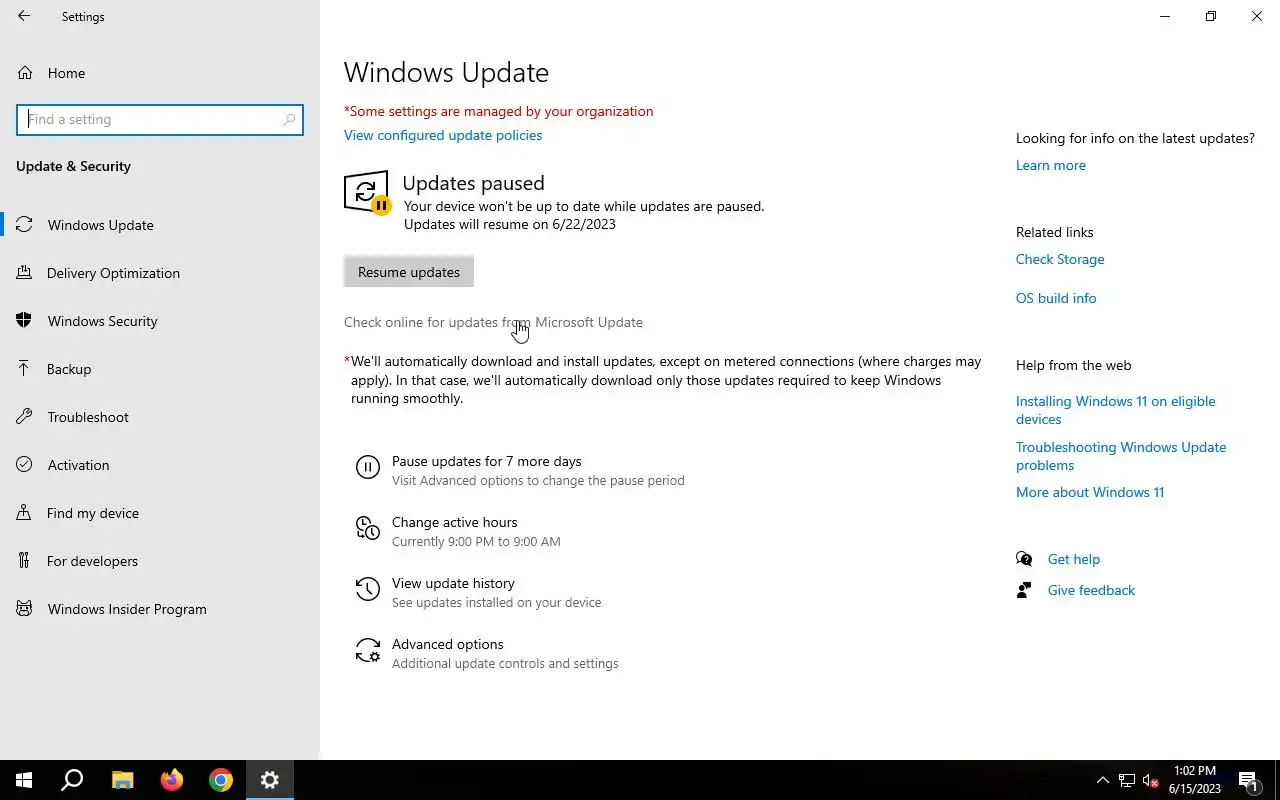Select Windows Update in sidebar
This screenshot has height=800, width=1280.
[x=160, y=225]
